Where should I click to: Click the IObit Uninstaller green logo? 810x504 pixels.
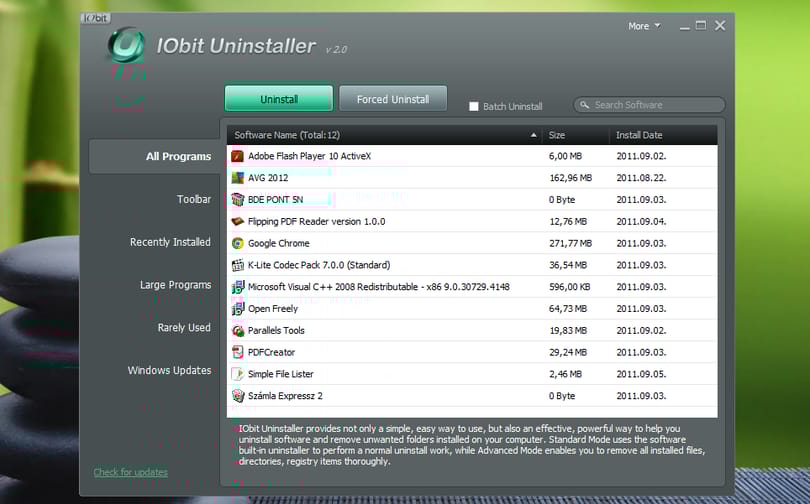click(x=126, y=45)
